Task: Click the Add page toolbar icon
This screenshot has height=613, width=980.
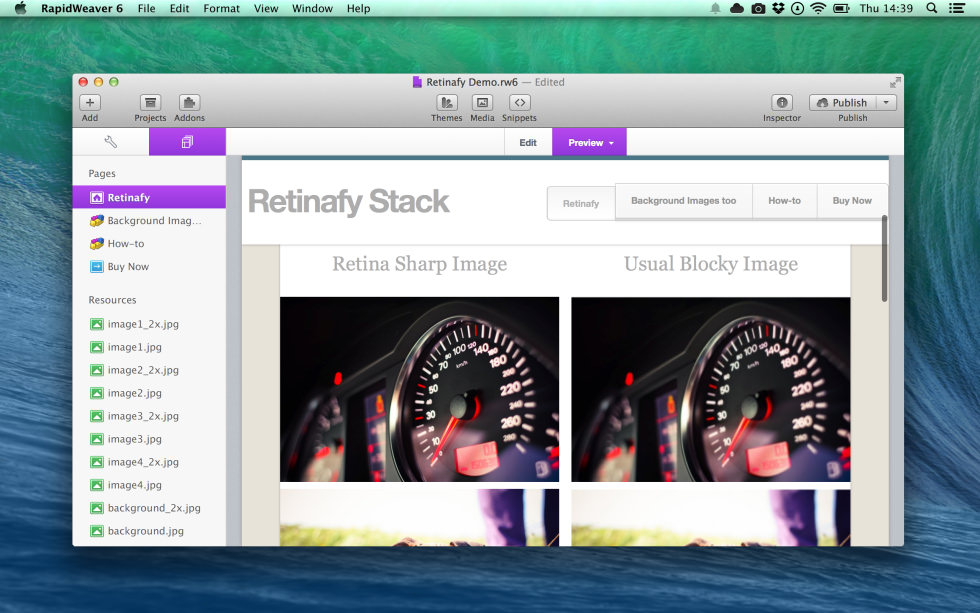Action: pos(90,103)
